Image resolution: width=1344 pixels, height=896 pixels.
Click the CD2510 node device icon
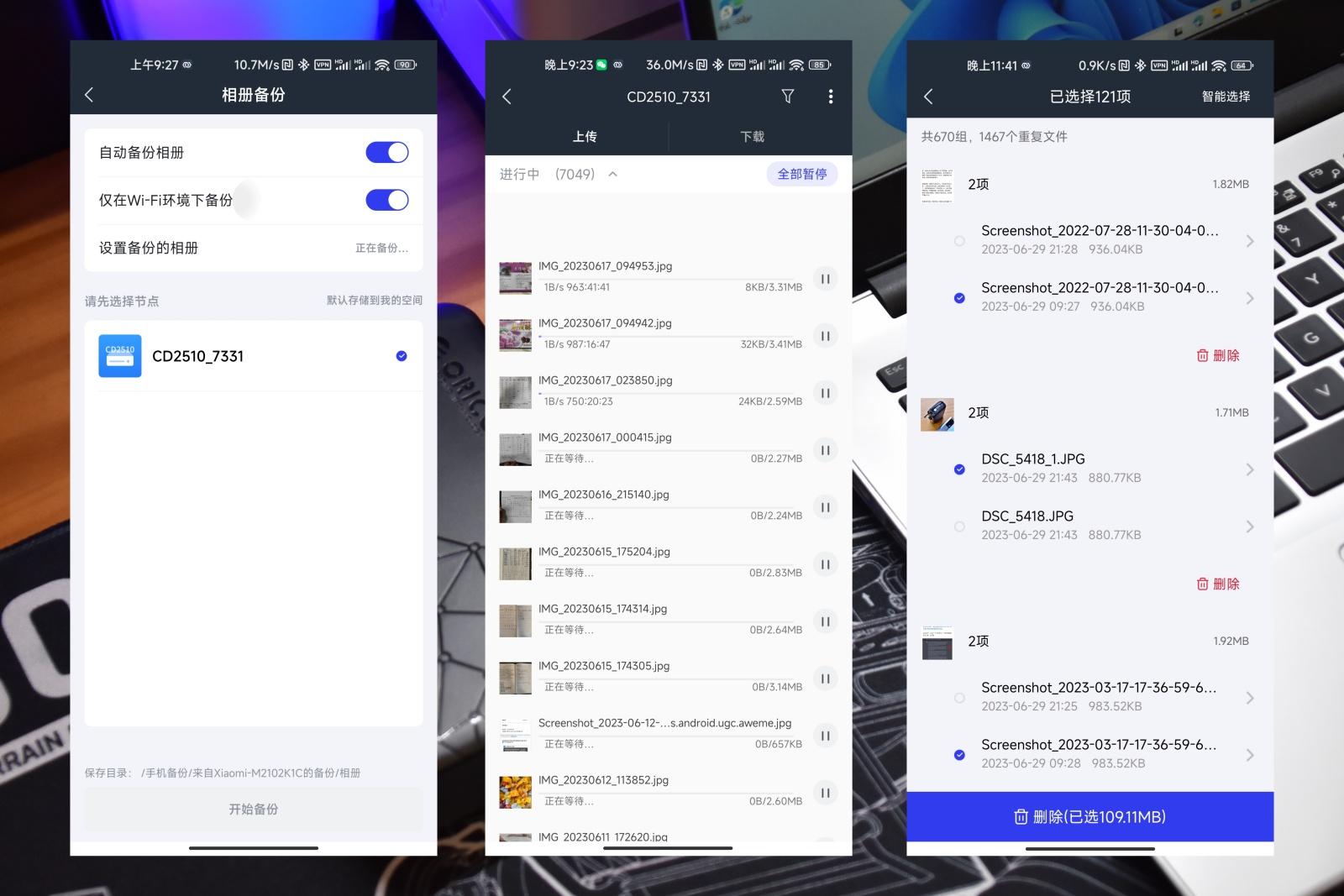[x=120, y=356]
